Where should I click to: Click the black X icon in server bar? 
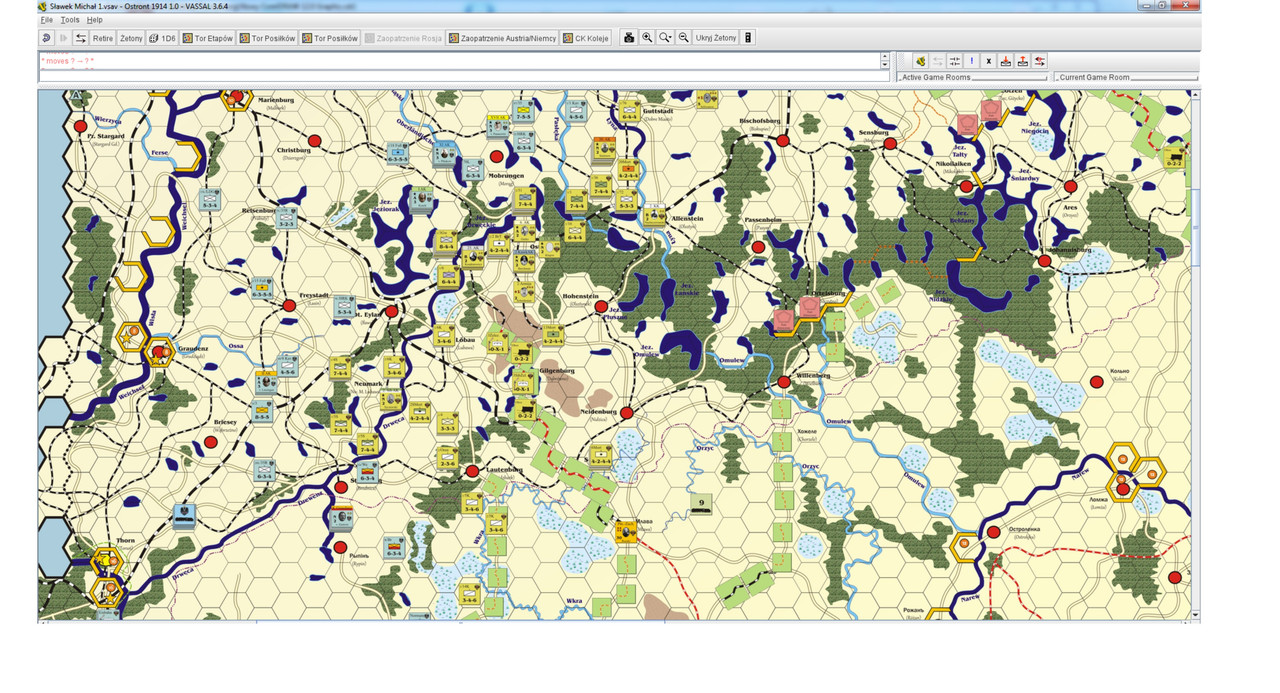pyautogui.click(x=989, y=61)
